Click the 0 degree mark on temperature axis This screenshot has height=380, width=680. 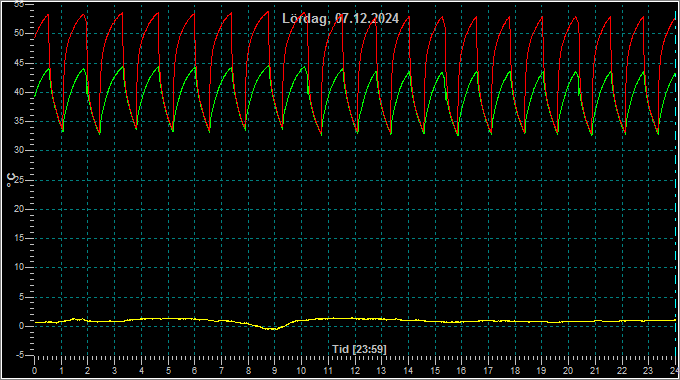point(22,326)
